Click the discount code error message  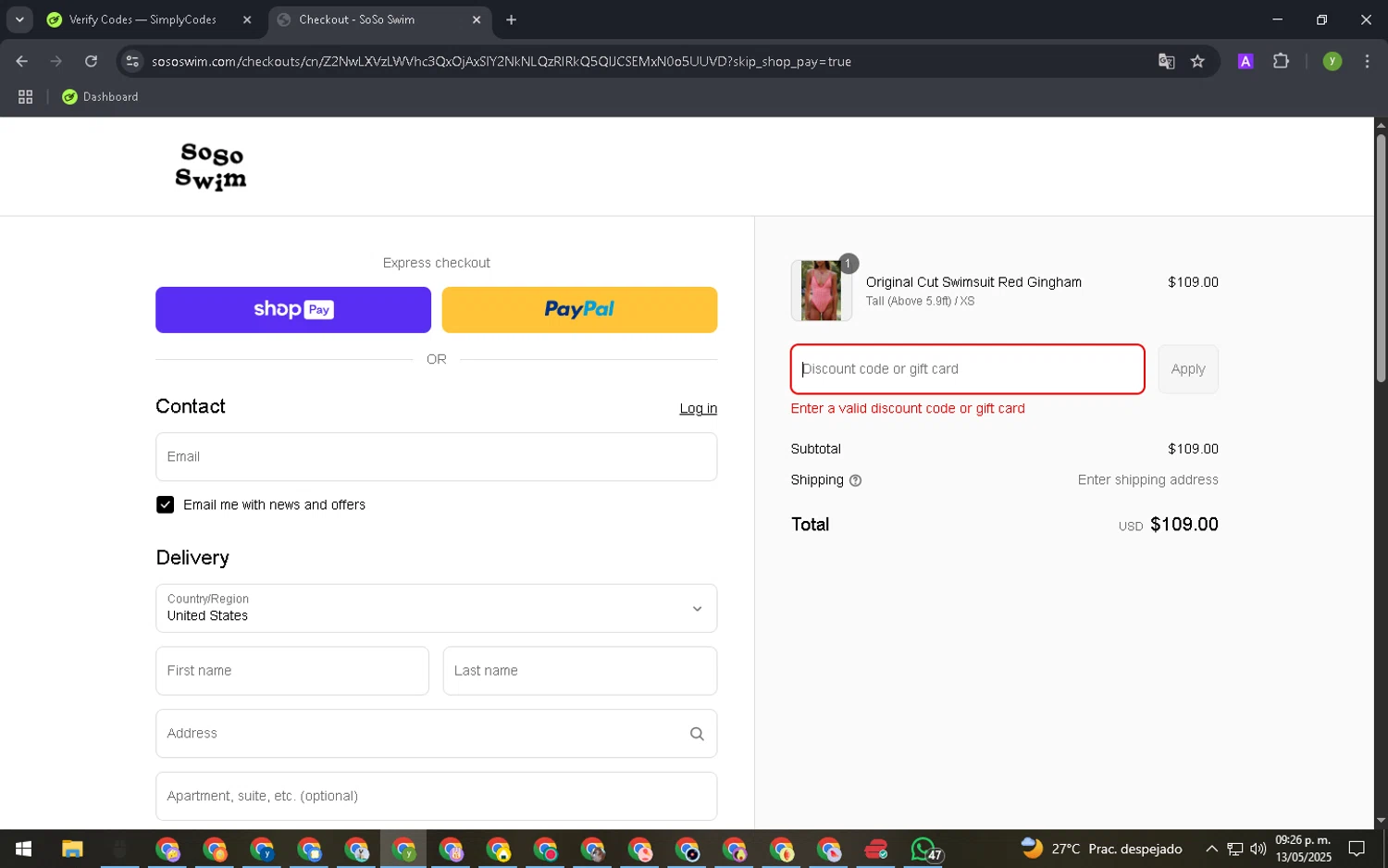tap(907, 408)
